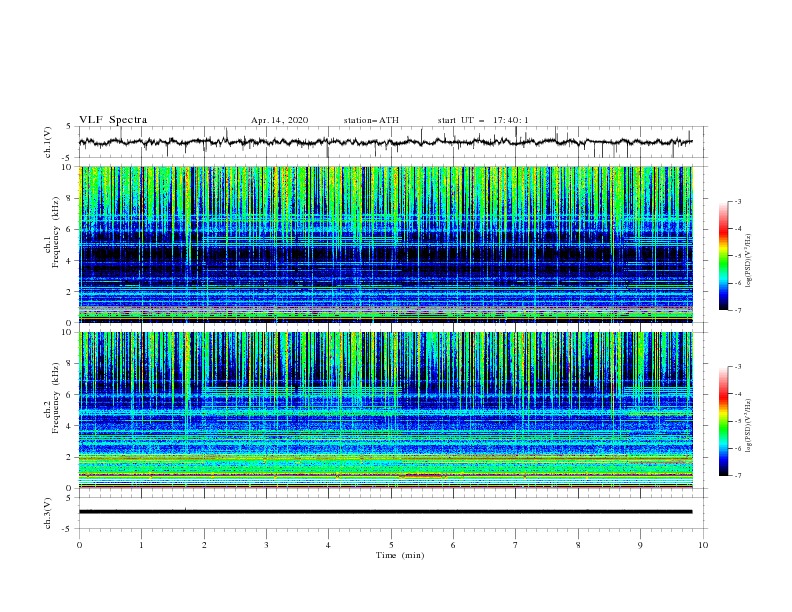The width and height of the screenshot is (792, 612).
Task: Click the "ch.3(V)" waveform axis label
Action: click(x=48, y=513)
